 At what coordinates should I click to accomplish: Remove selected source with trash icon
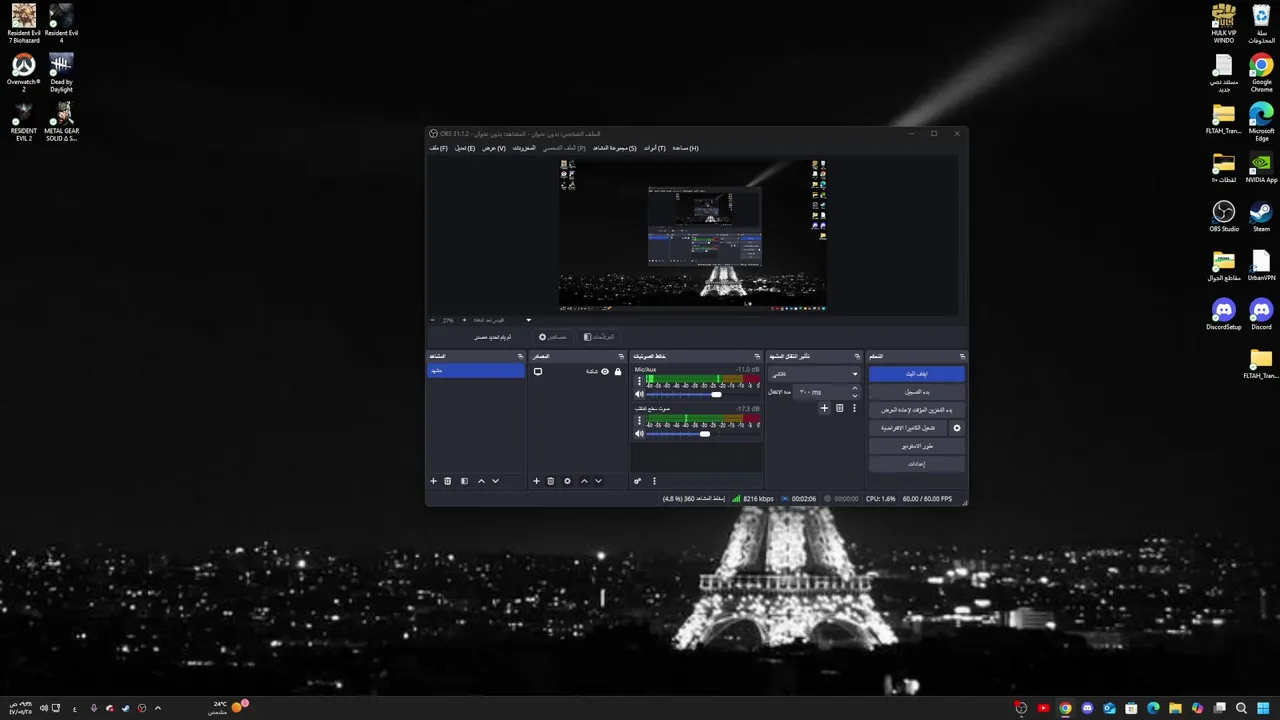click(x=551, y=481)
